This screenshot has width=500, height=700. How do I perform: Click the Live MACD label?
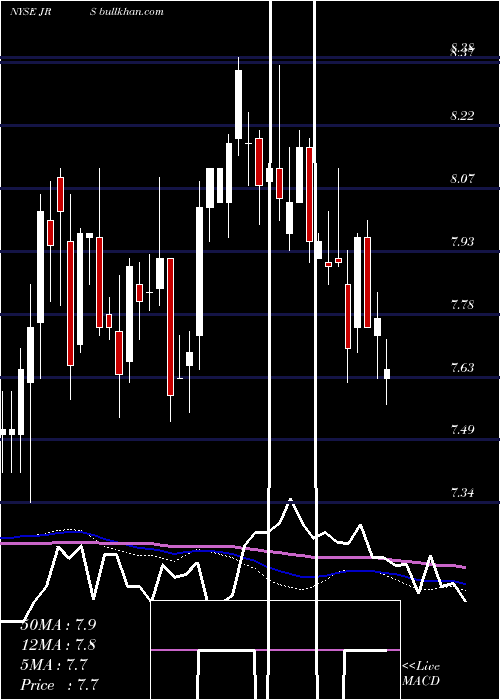point(421,673)
